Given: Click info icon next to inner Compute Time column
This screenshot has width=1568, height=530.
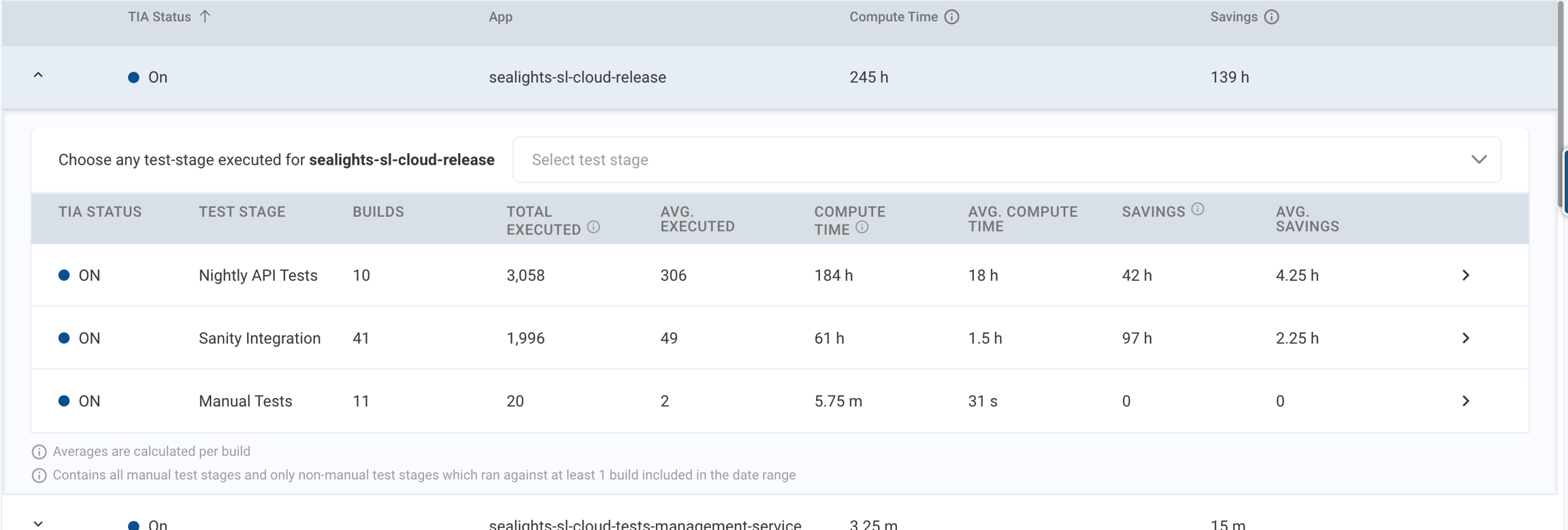Looking at the screenshot, I should pos(862,227).
